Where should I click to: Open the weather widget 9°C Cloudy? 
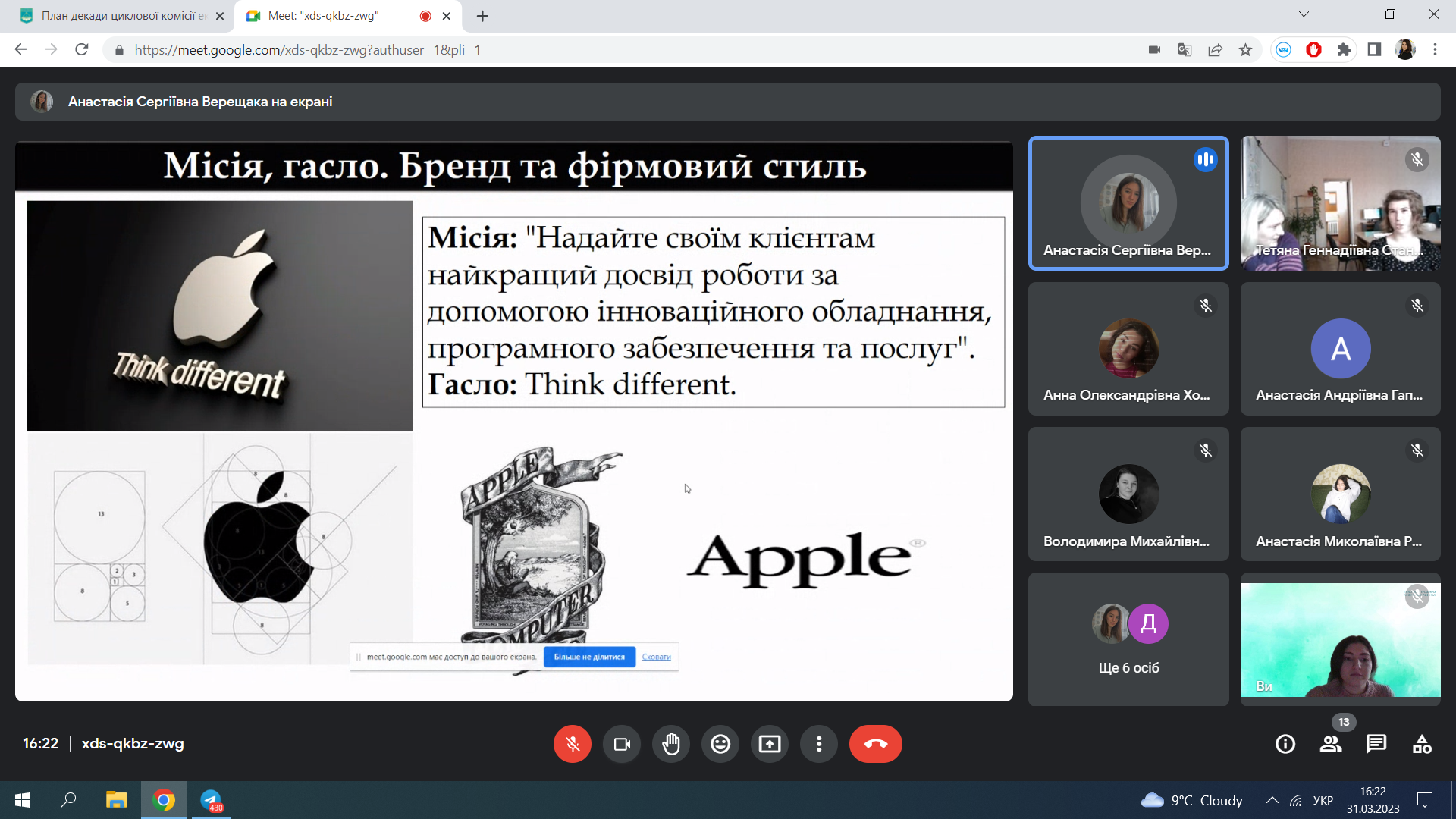coord(1192,800)
